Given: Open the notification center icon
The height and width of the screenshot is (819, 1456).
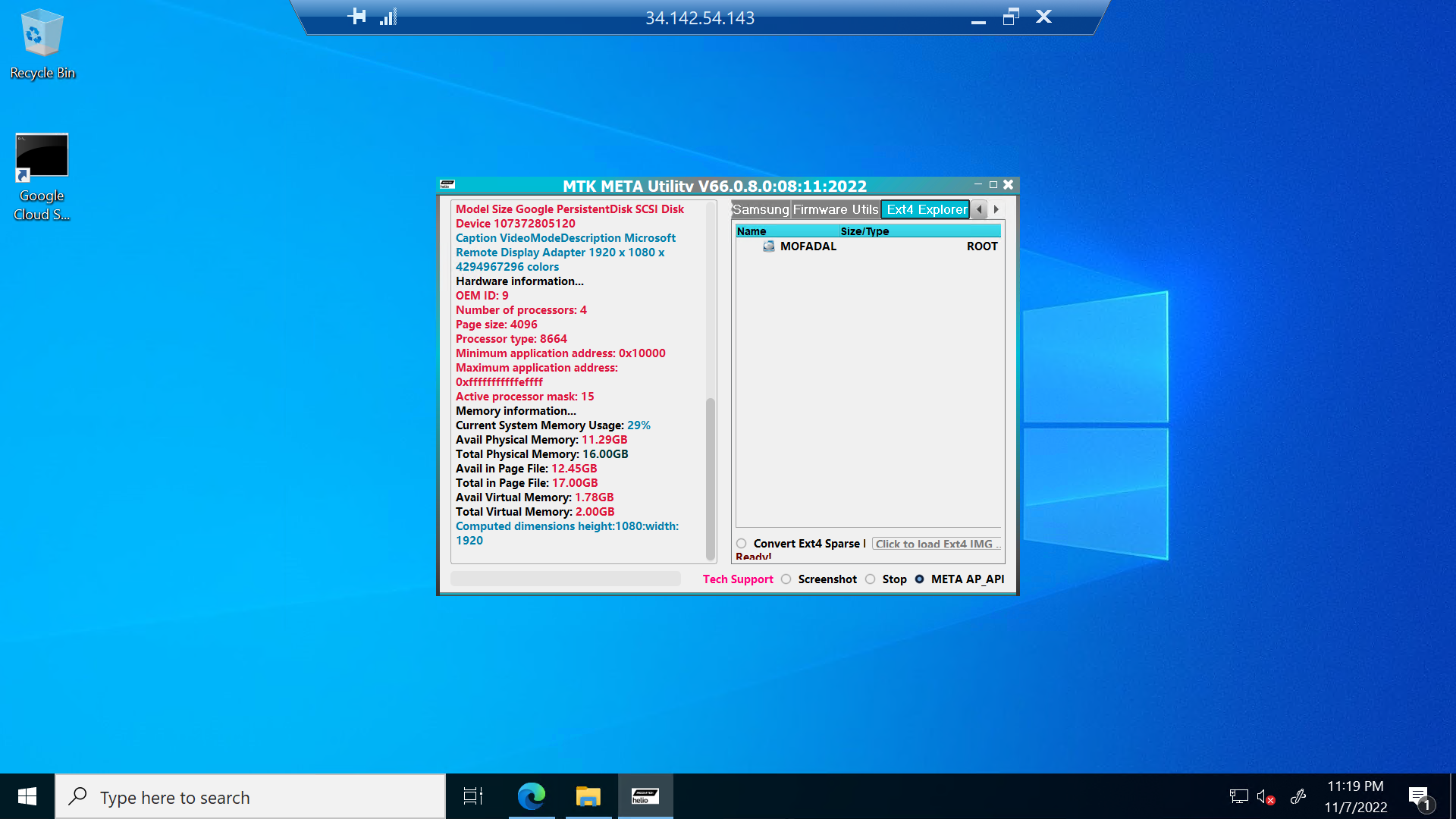Looking at the screenshot, I should click(x=1420, y=797).
